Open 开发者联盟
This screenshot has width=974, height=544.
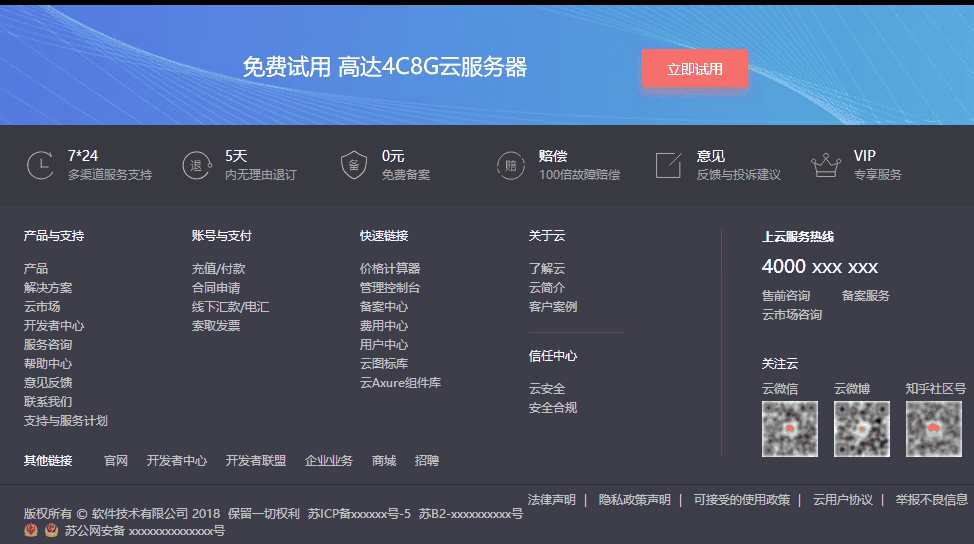click(256, 460)
